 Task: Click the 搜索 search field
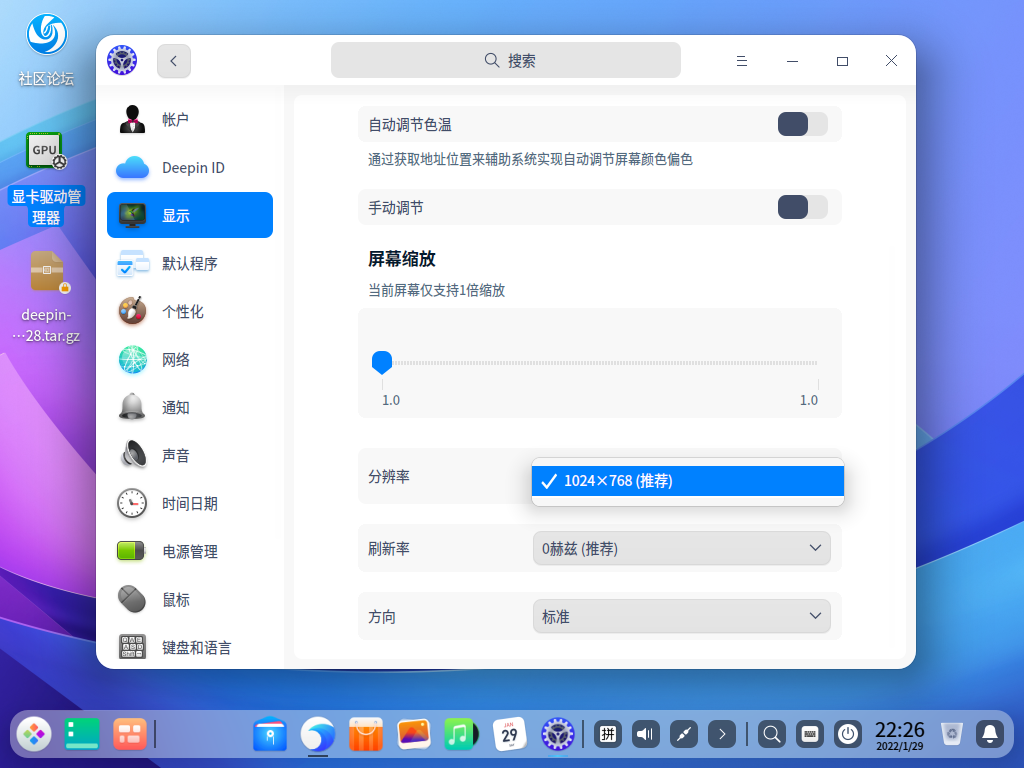[506, 61]
